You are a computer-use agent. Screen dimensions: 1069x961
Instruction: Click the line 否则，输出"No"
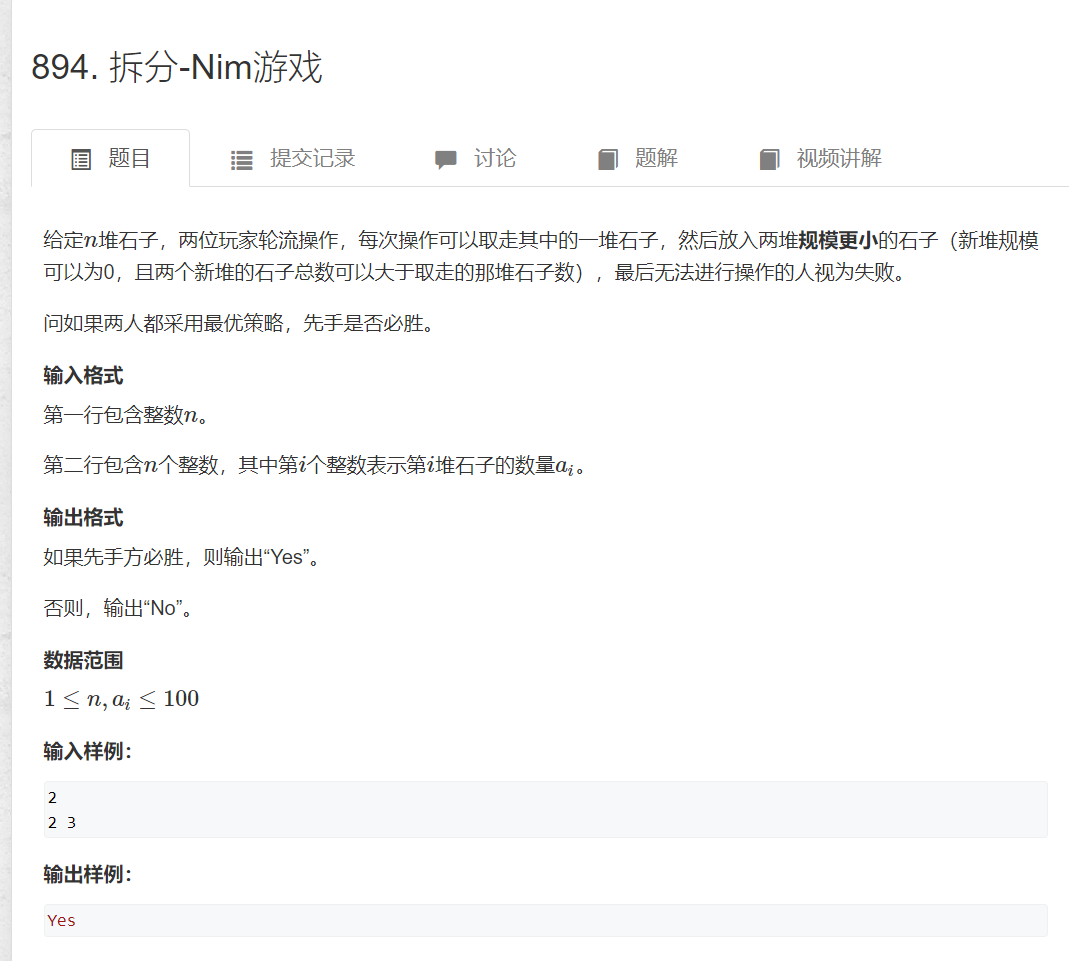(119, 607)
